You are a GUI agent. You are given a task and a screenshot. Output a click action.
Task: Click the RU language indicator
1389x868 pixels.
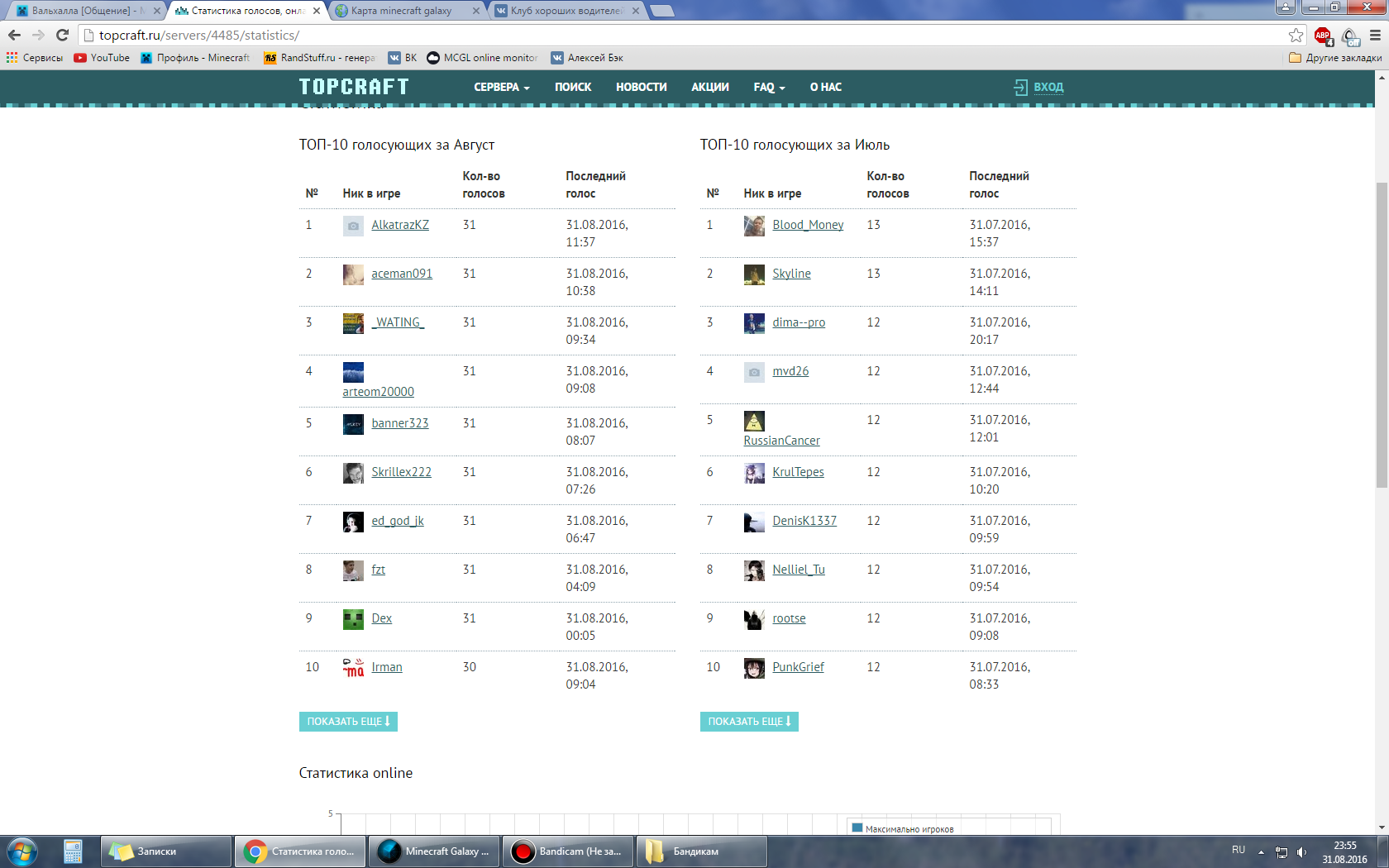pyautogui.click(x=1239, y=850)
